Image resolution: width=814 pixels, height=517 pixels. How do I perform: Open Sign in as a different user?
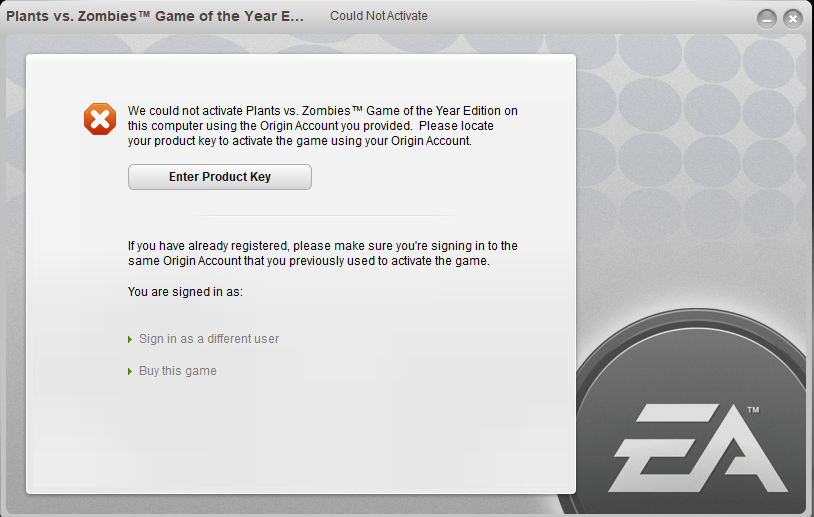pyautogui.click(x=209, y=339)
